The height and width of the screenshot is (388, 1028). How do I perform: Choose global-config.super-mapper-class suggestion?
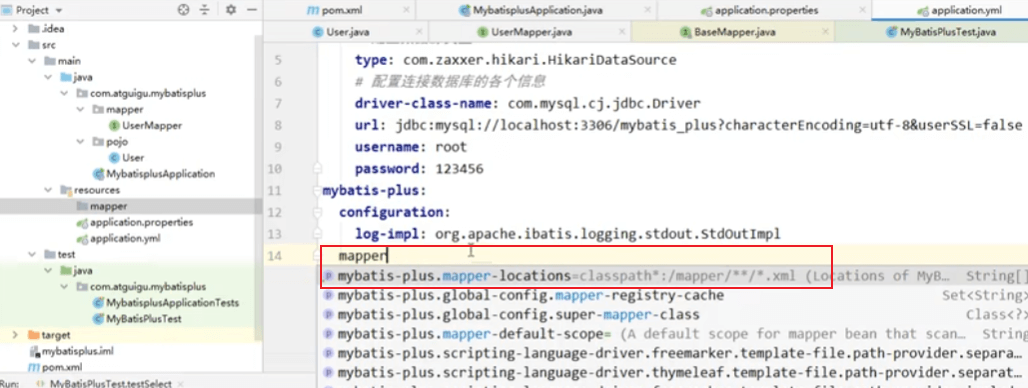(673, 315)
